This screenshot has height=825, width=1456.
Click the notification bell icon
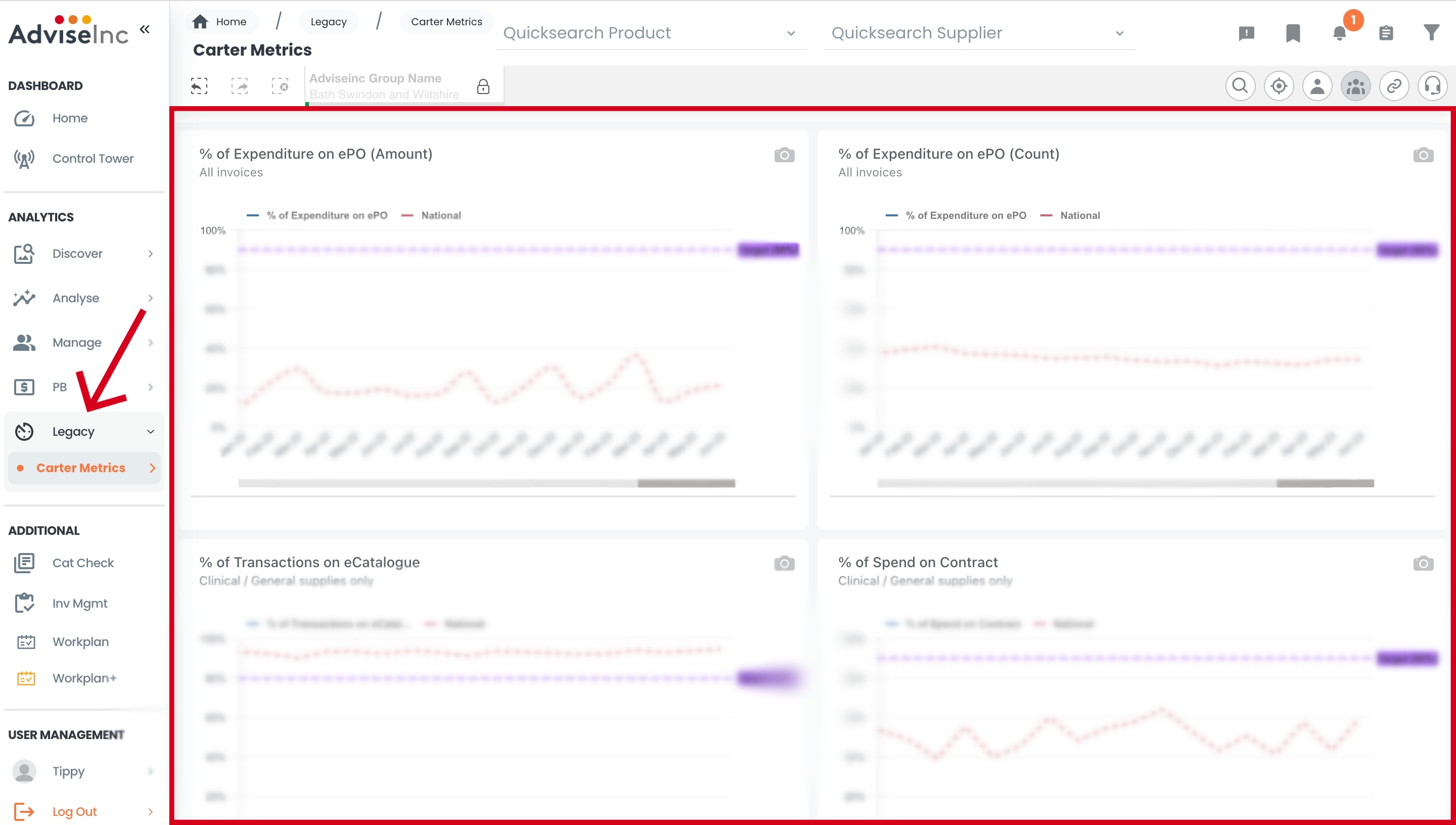coord(1339,33)
